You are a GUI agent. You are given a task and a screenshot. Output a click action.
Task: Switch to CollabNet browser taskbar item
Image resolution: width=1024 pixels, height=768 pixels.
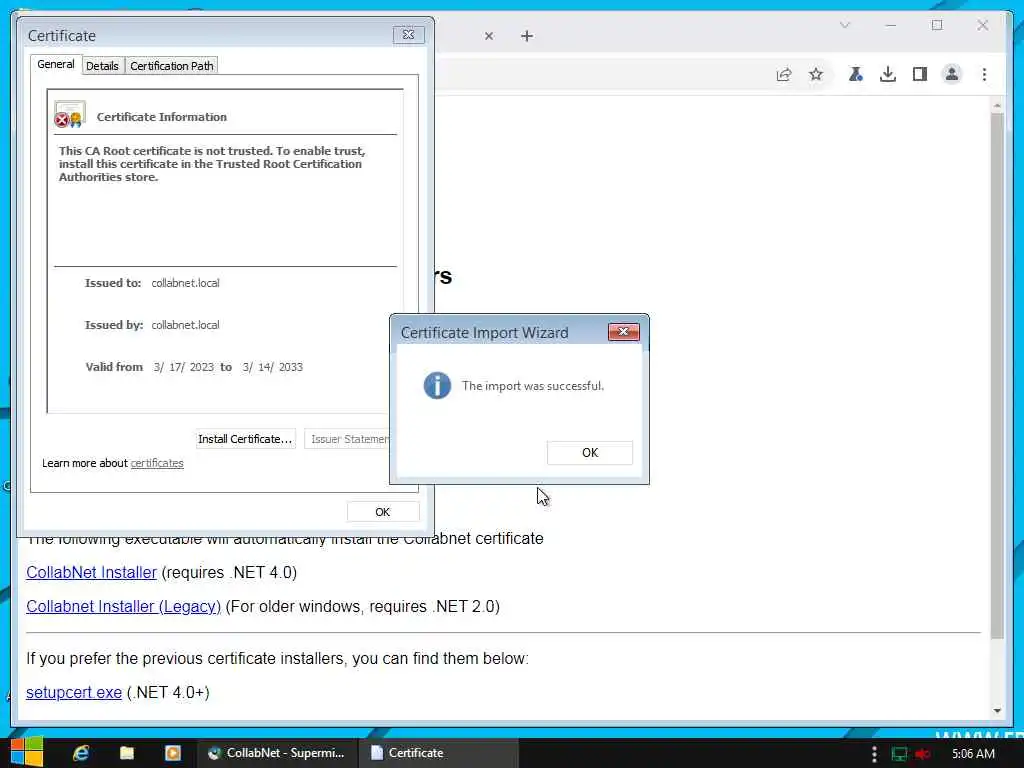tap(278, 753)
